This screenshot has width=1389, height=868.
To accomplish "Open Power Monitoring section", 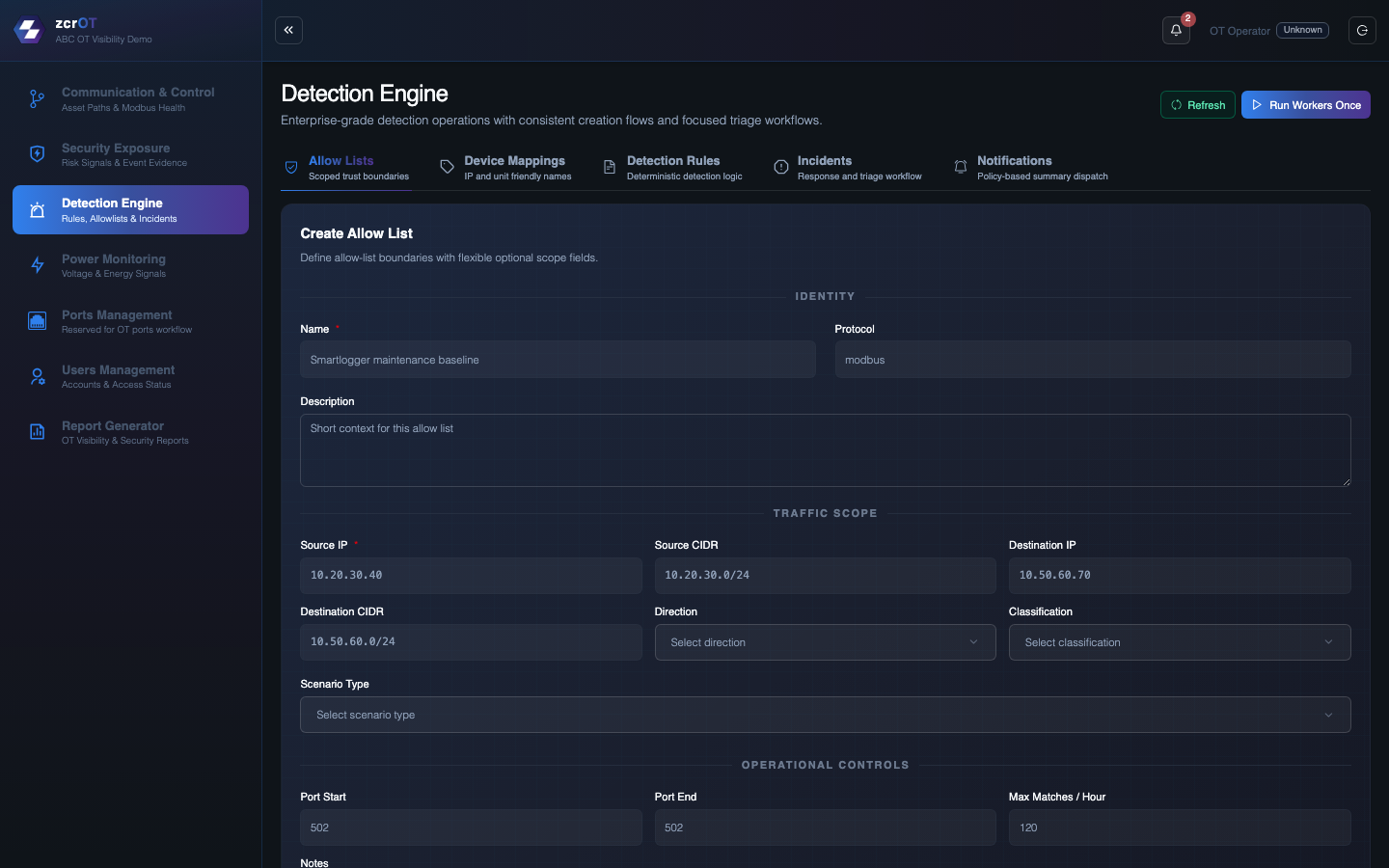I will pyautogui.click(x=130, y=265).
